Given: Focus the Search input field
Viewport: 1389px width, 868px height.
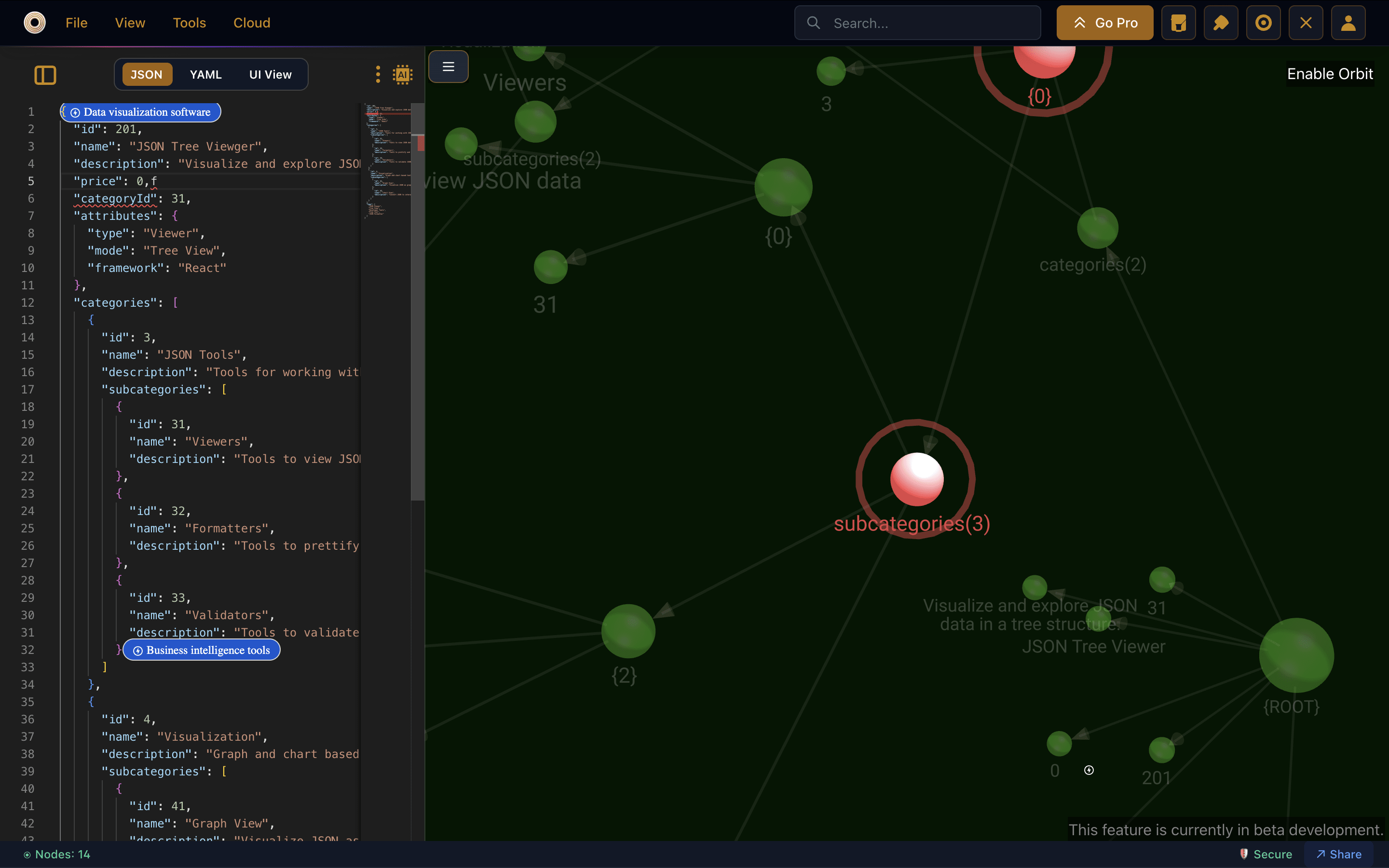Looking at the screenshot, I should [917, 23].
